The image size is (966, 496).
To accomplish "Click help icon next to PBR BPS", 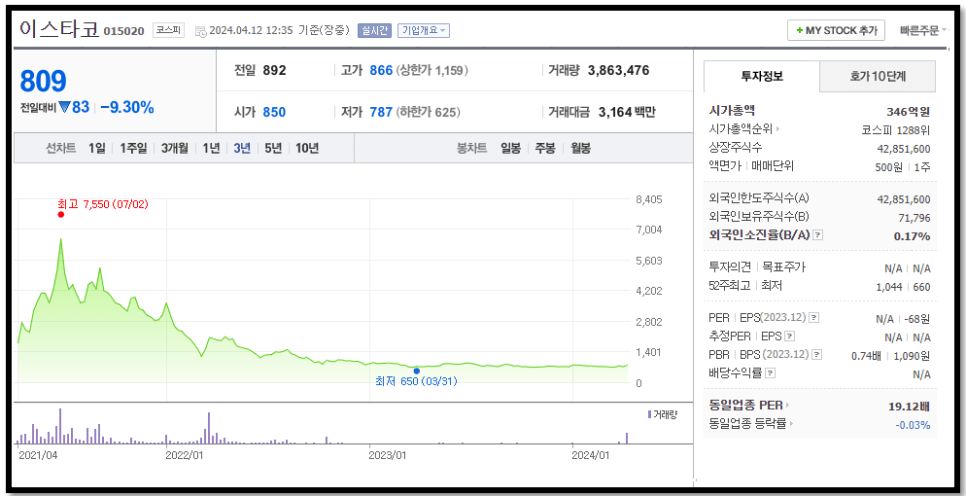I will click(x=817, y=355).
